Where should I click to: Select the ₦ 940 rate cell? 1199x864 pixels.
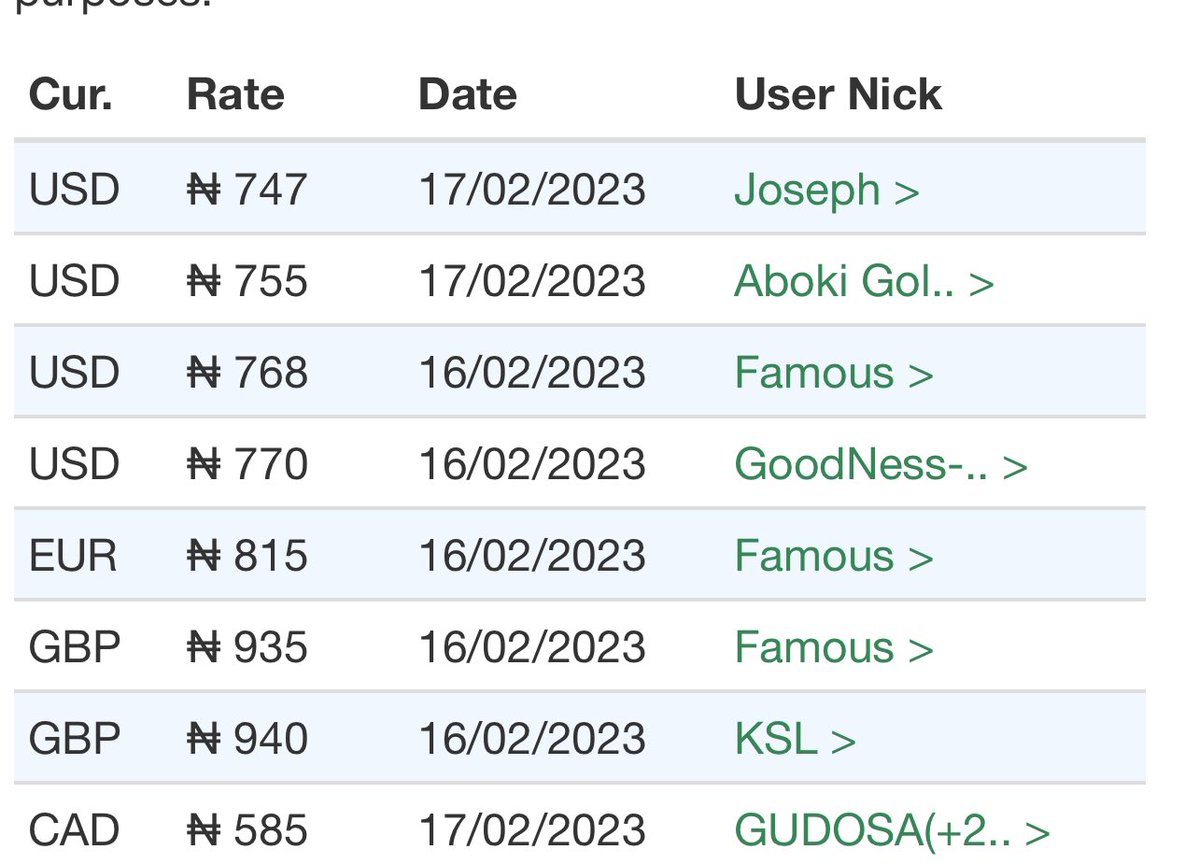247,739
